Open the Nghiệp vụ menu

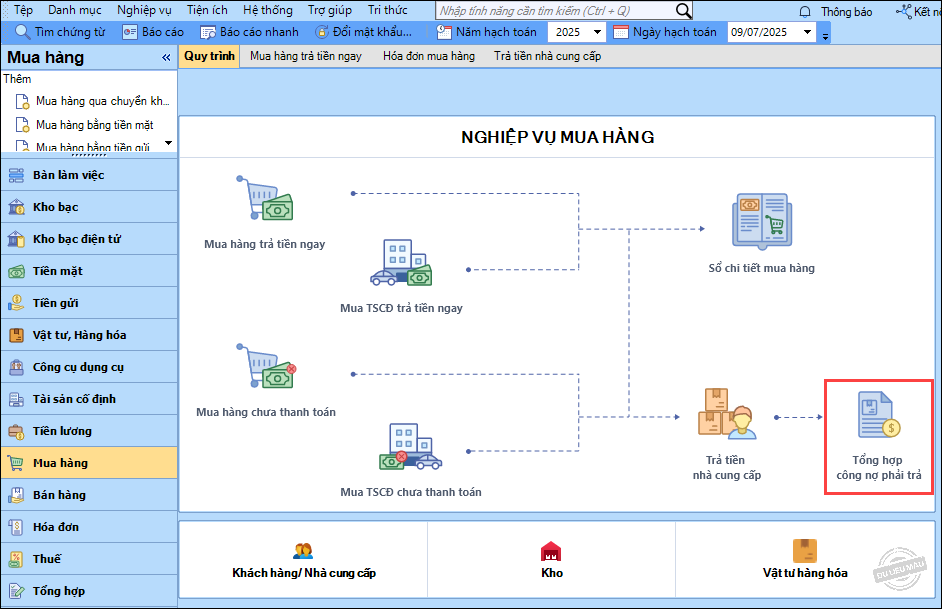click(144, 10)
